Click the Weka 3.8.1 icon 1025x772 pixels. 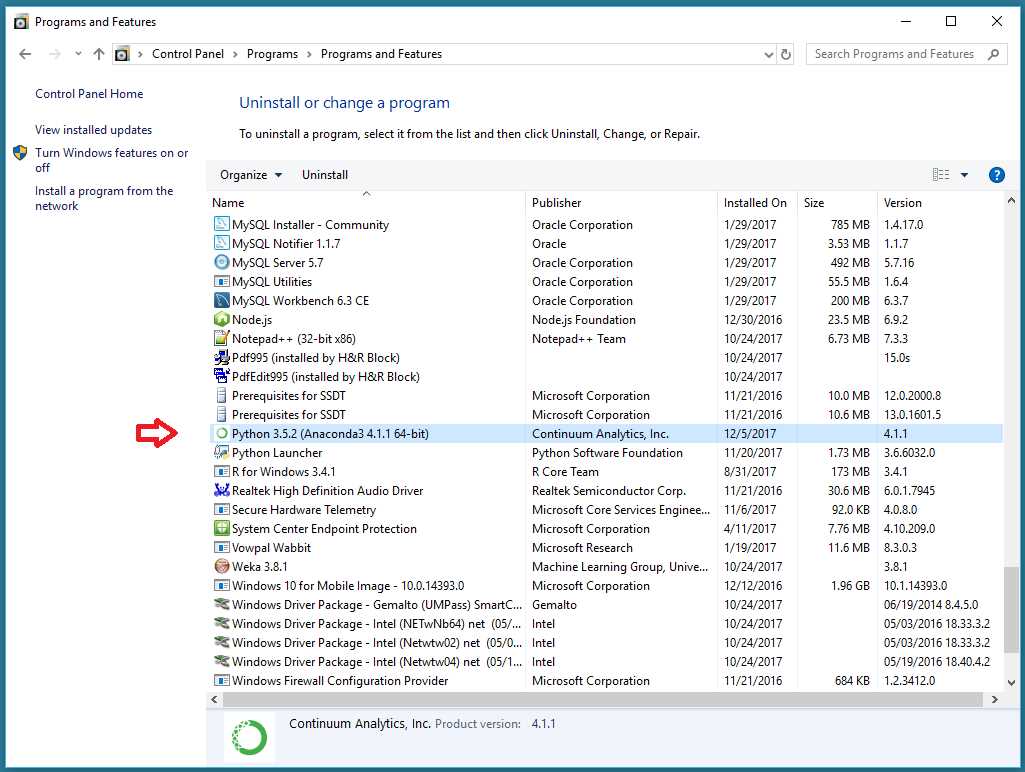(222, 566)
